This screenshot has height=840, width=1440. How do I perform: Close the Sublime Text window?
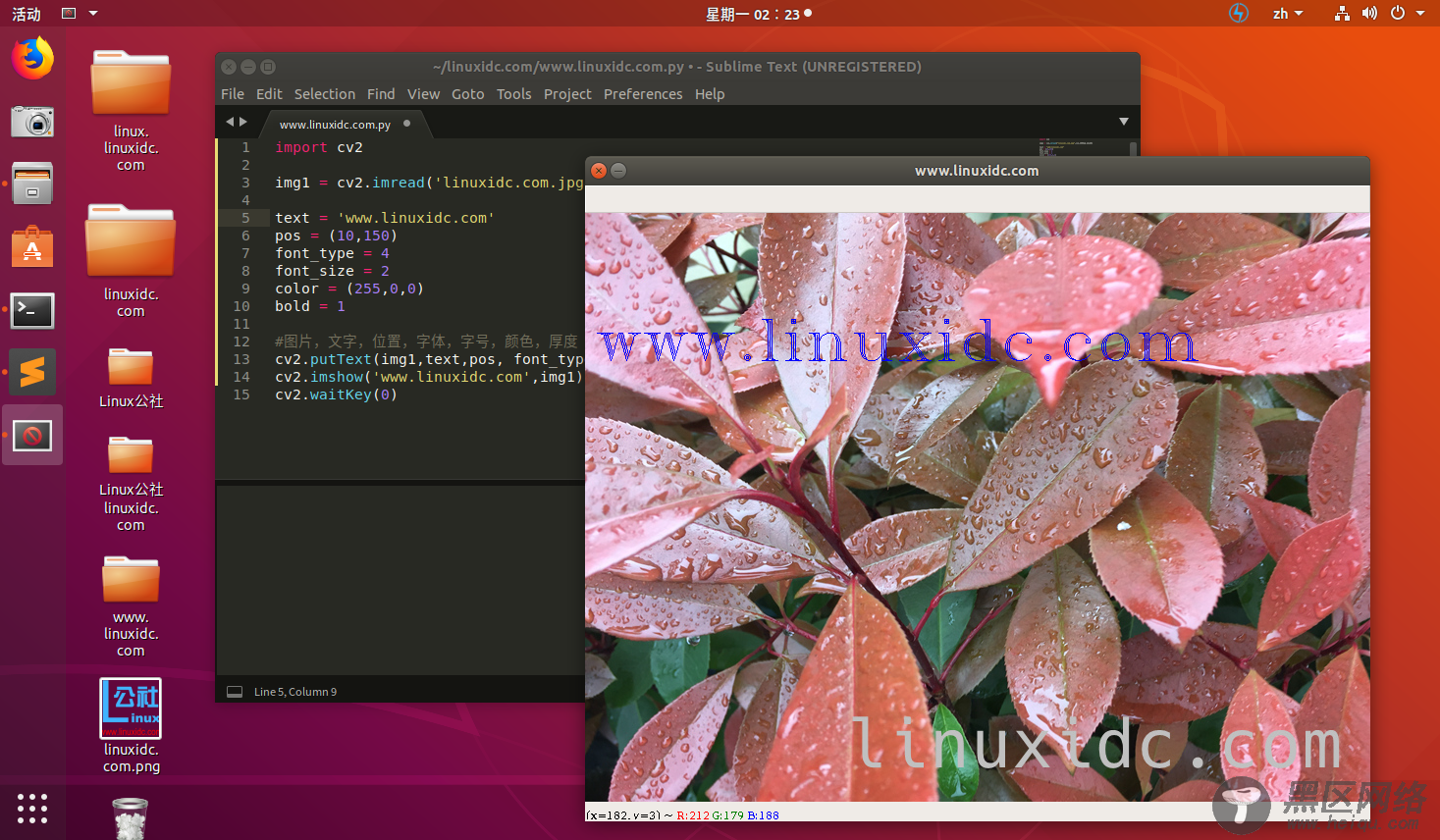tap(229, 67)
